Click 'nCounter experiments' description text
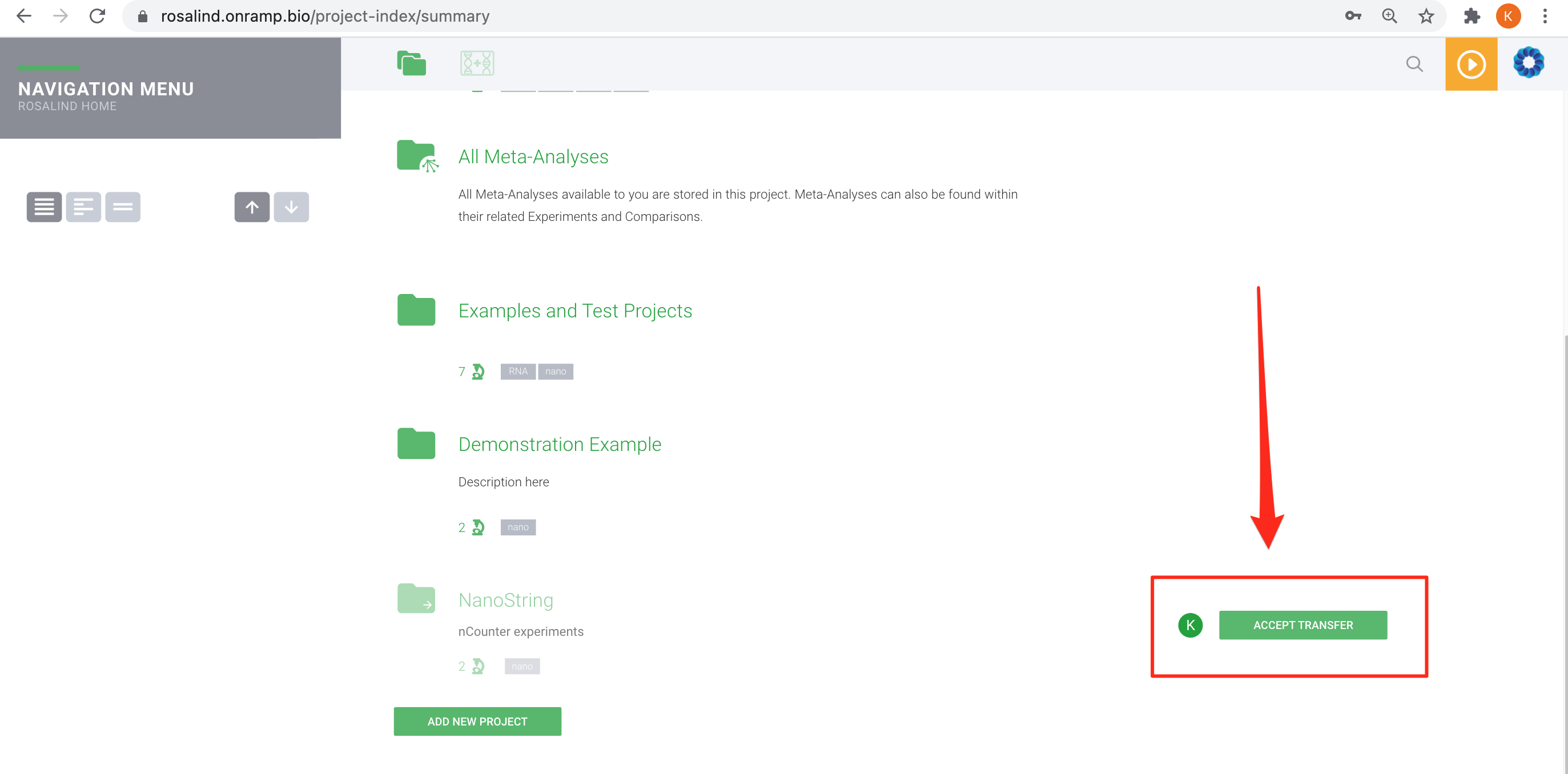Viewport: 1568px width, 774px height. pos(520,632)
